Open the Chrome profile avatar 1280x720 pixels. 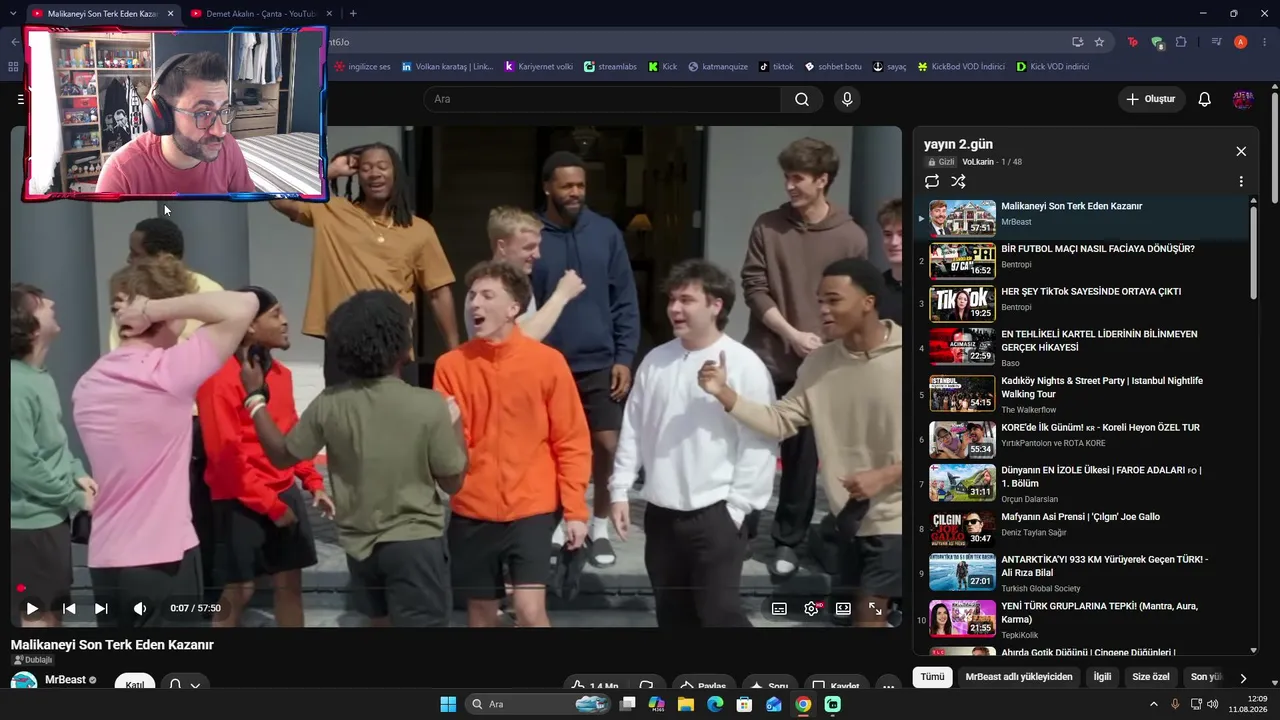coord(1240,42)
